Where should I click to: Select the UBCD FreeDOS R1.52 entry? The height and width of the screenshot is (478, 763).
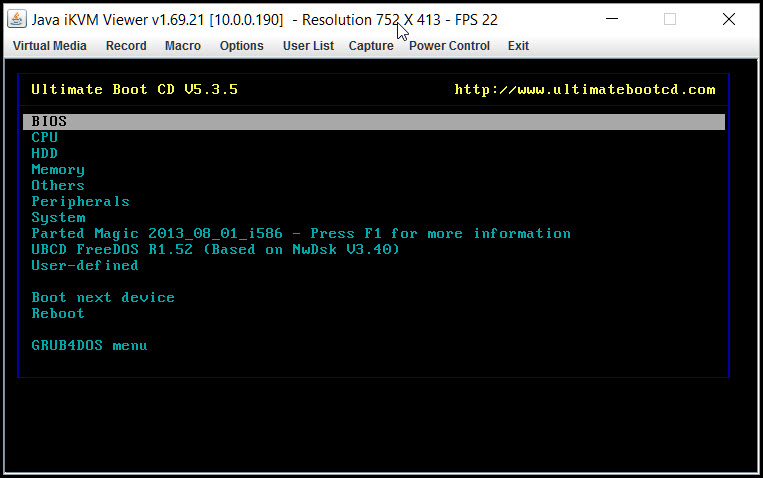pyautogui.click(x=215, y=250)
